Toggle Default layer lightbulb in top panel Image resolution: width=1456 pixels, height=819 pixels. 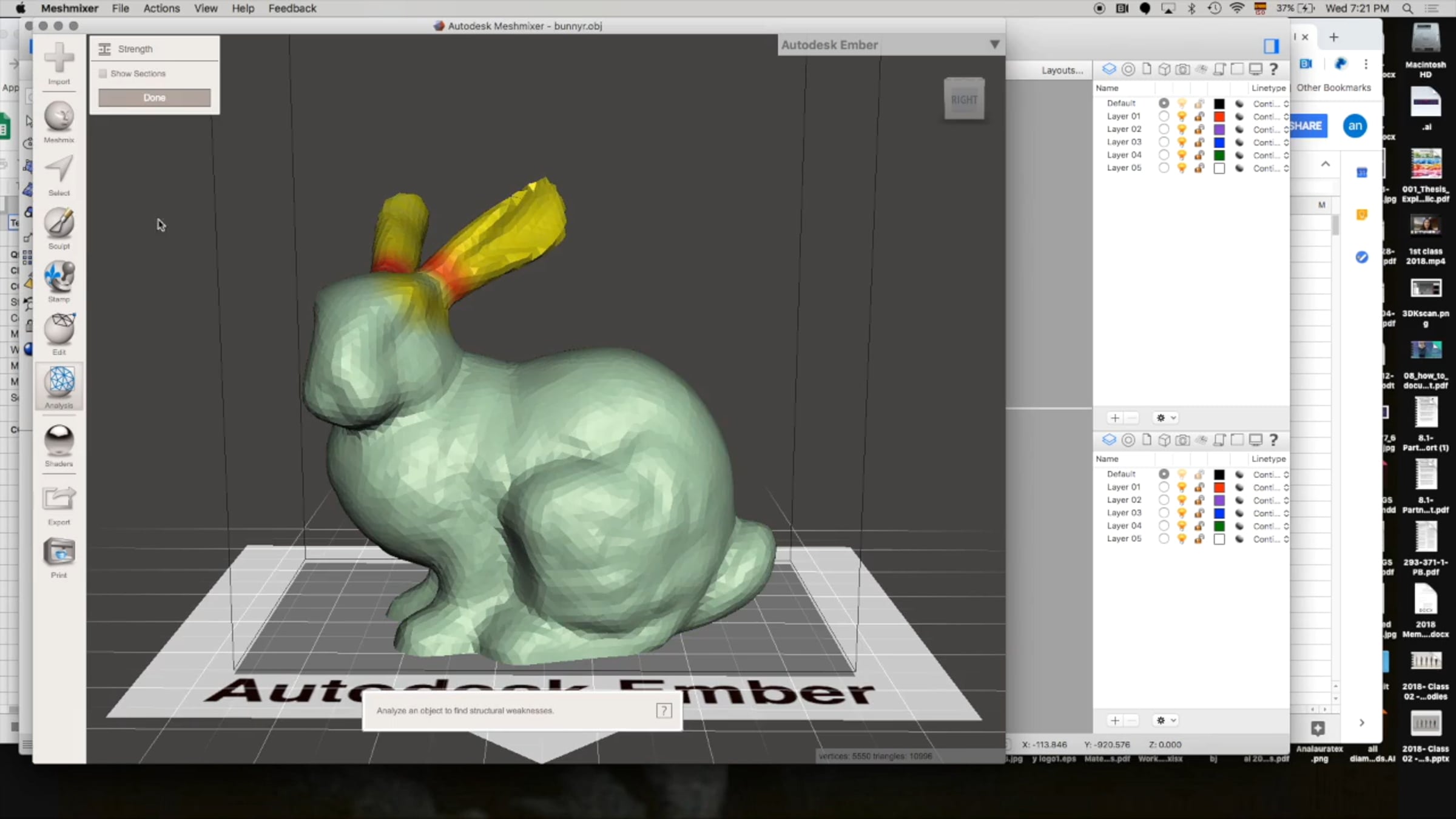1181,104
